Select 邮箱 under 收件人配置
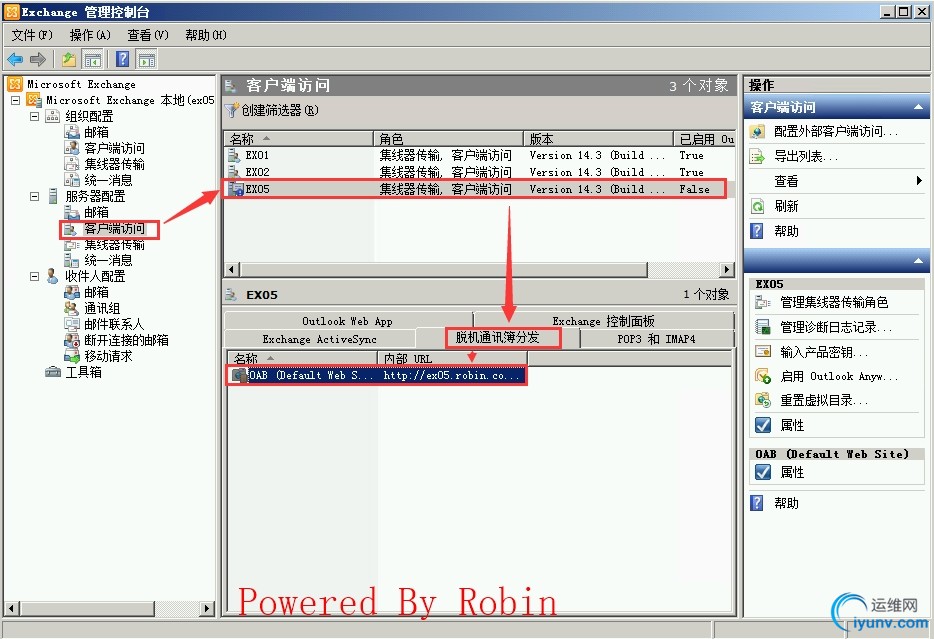 (x=96, y=292)
